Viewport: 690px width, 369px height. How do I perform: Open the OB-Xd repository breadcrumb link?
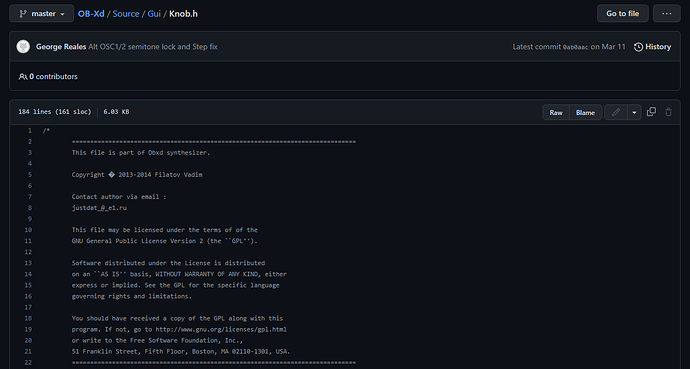[x=91, y=14]
